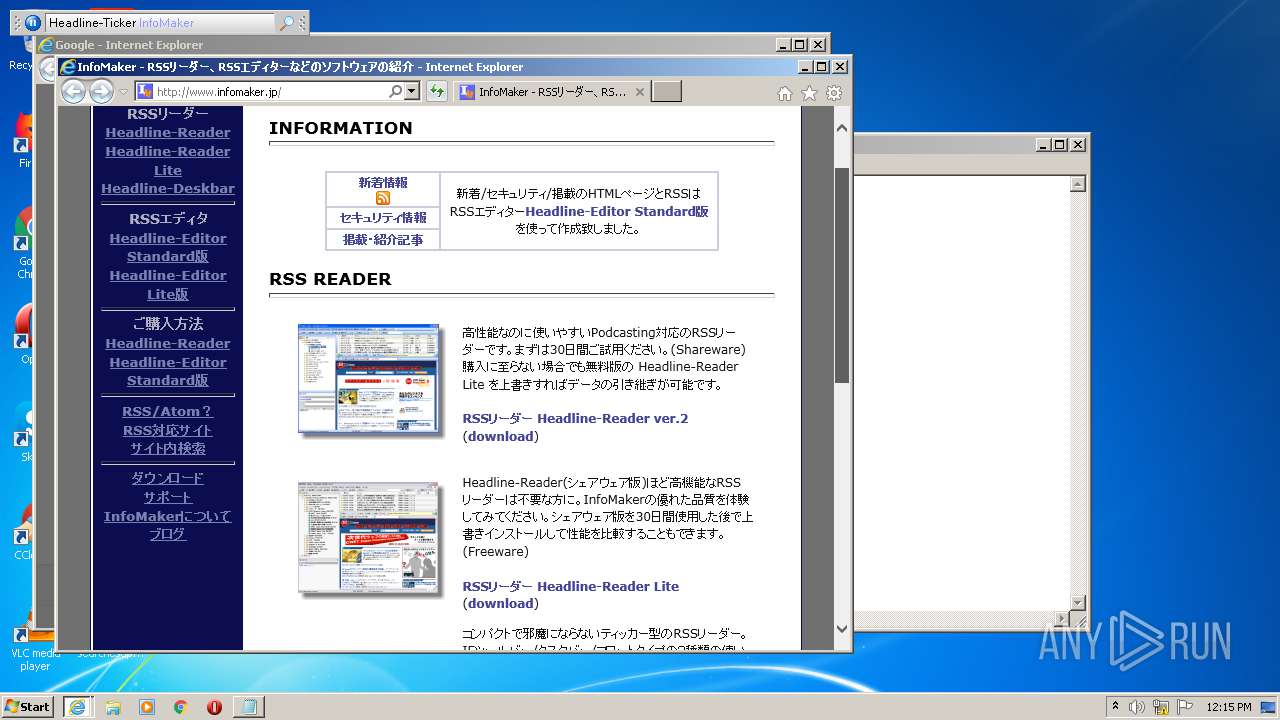The height and width of the screenshot is (720, 1280).
Task: Maximize the InfoMaker Internet Explorer window
Action: coord(821,67)
